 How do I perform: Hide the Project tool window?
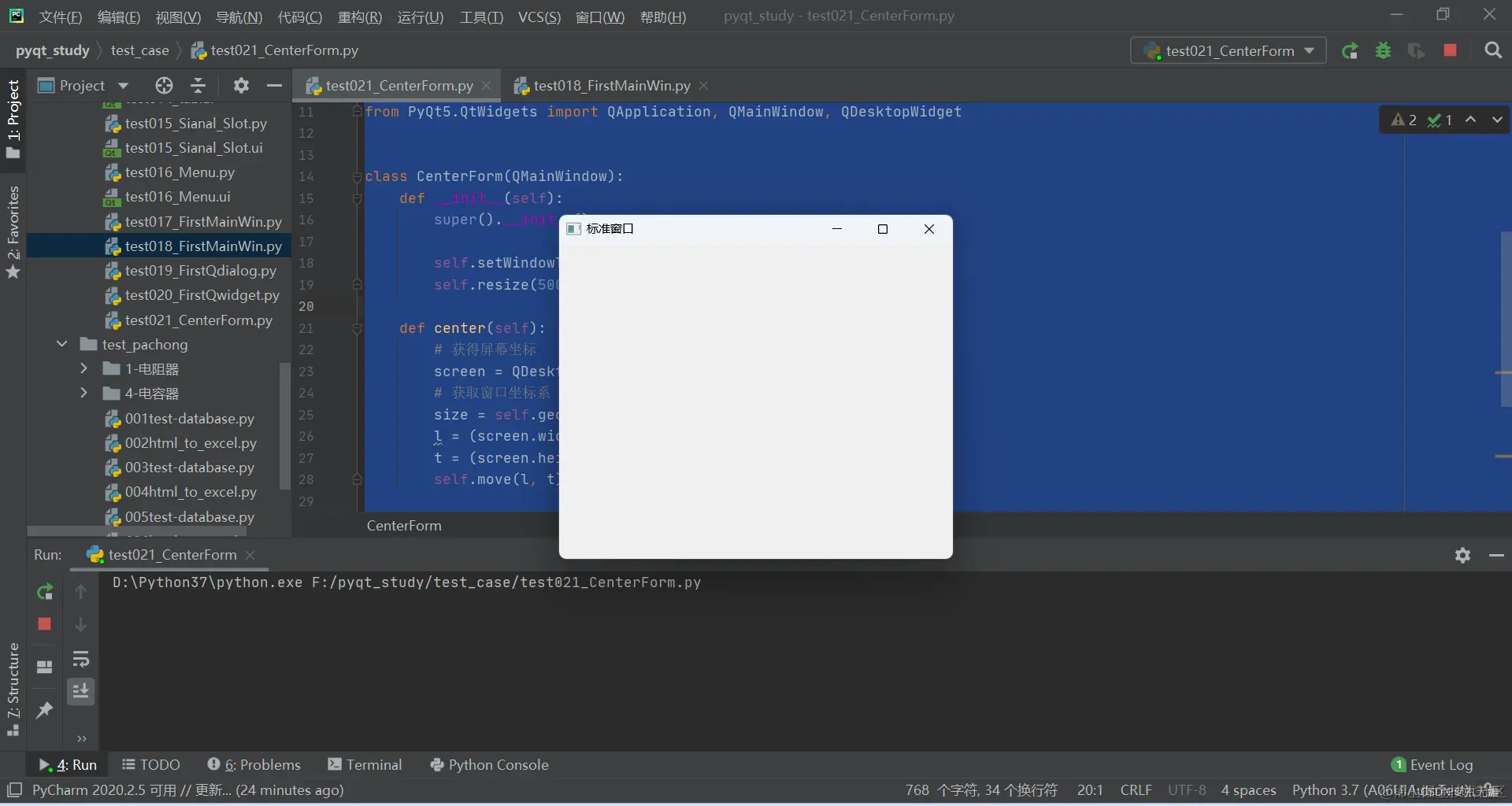coord(274,85)
